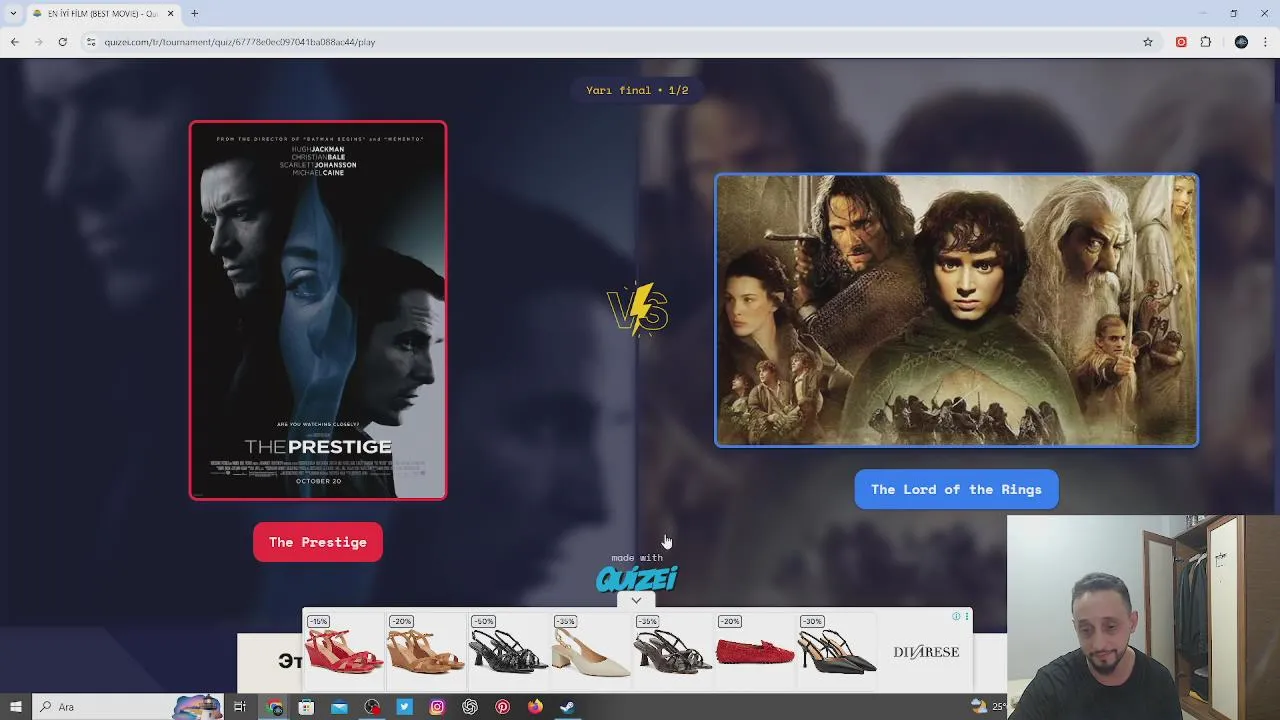This screenshot has height=720, width=1280.
Task: Open ChatGPT from the taskbar
Action: (x=470, y=707)
